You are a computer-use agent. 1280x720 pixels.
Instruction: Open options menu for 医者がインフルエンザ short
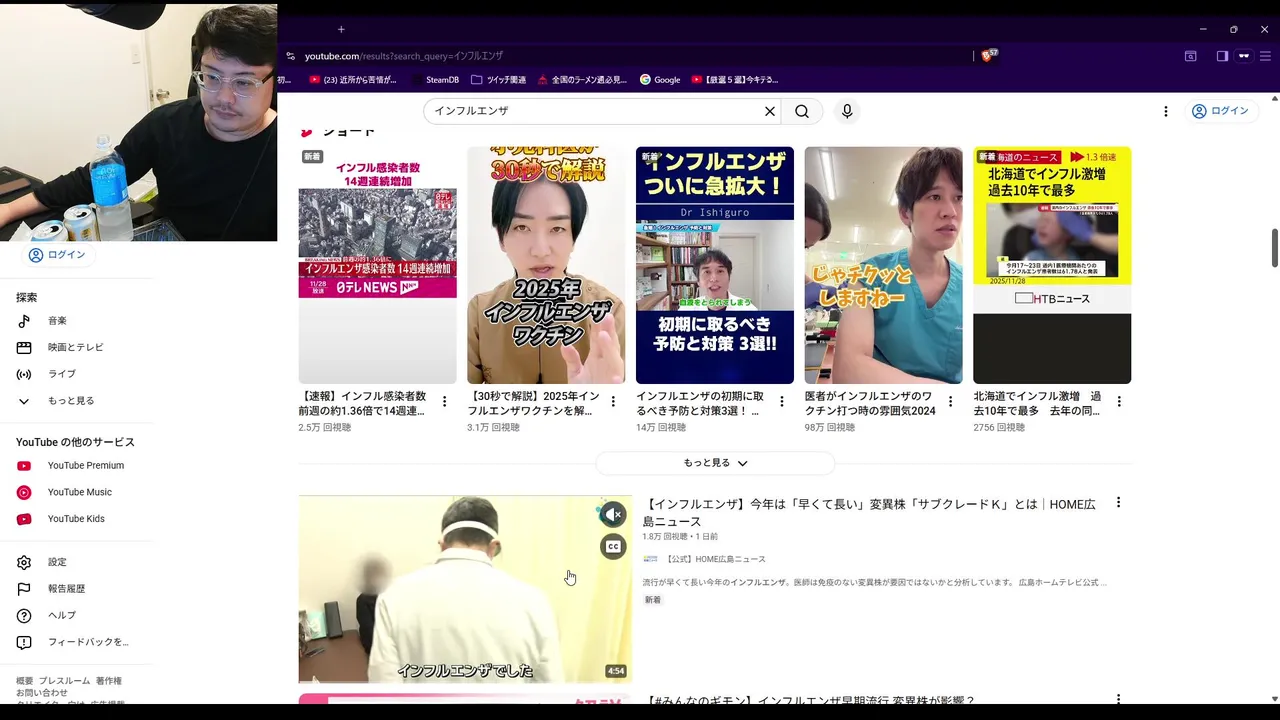pos(950,401)
